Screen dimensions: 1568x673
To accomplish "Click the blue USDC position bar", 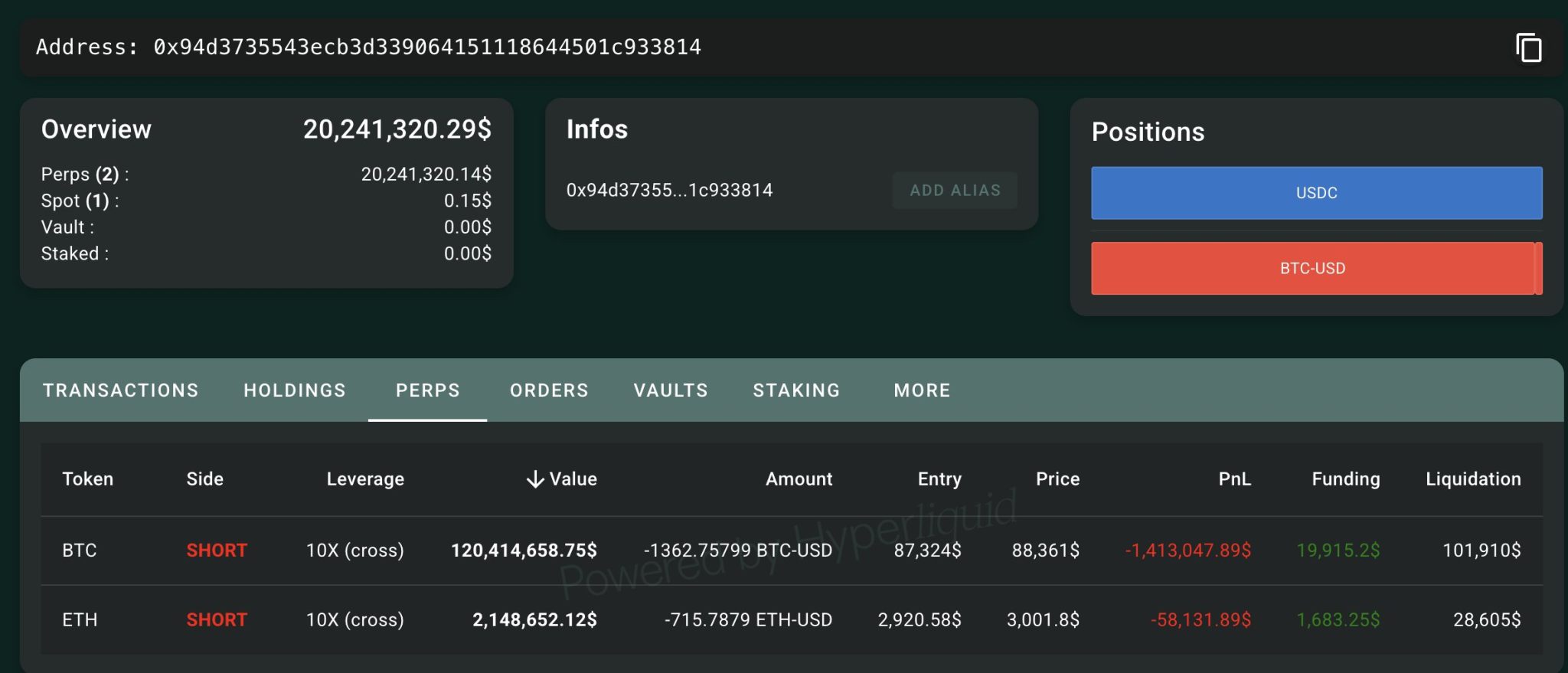I will [x=1316, y=193].
